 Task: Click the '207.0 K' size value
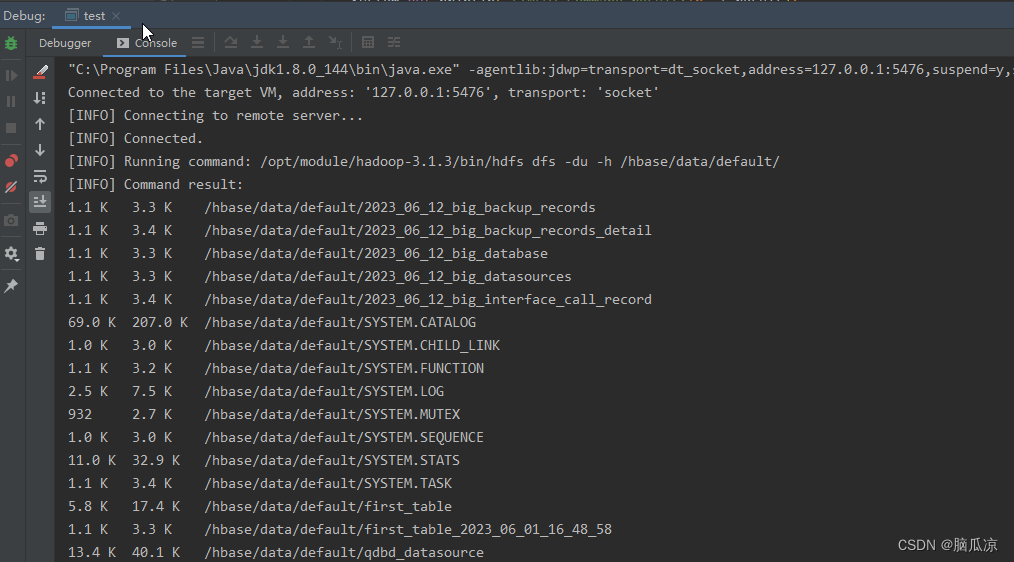[x=160, y=323]
